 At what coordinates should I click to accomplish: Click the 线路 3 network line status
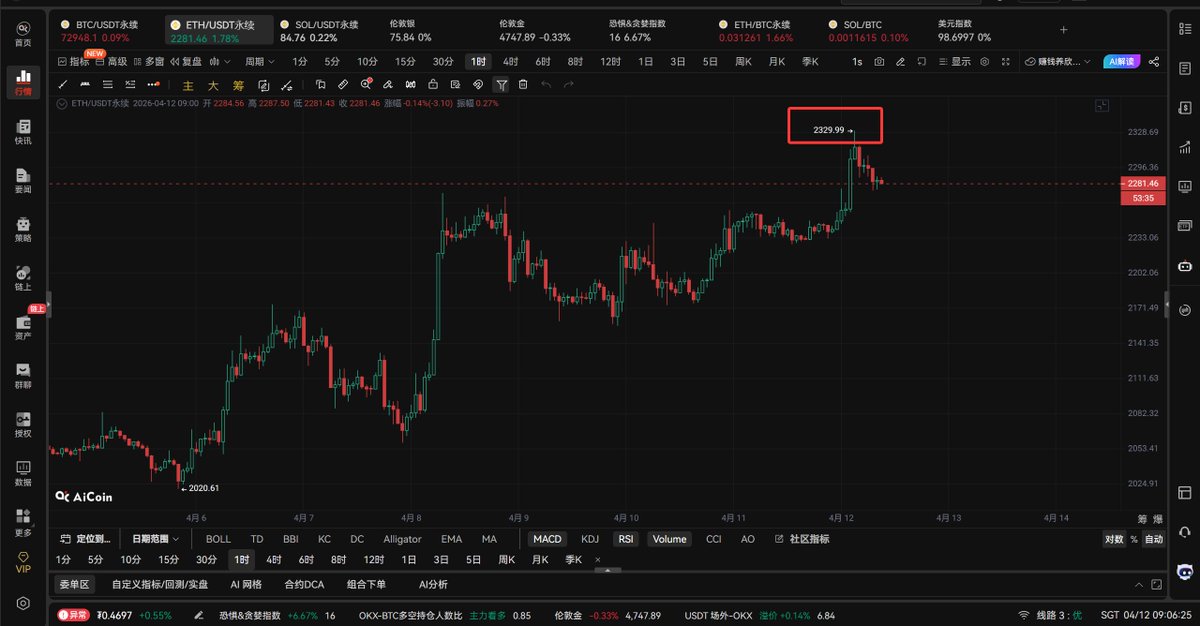[1048, 615]
